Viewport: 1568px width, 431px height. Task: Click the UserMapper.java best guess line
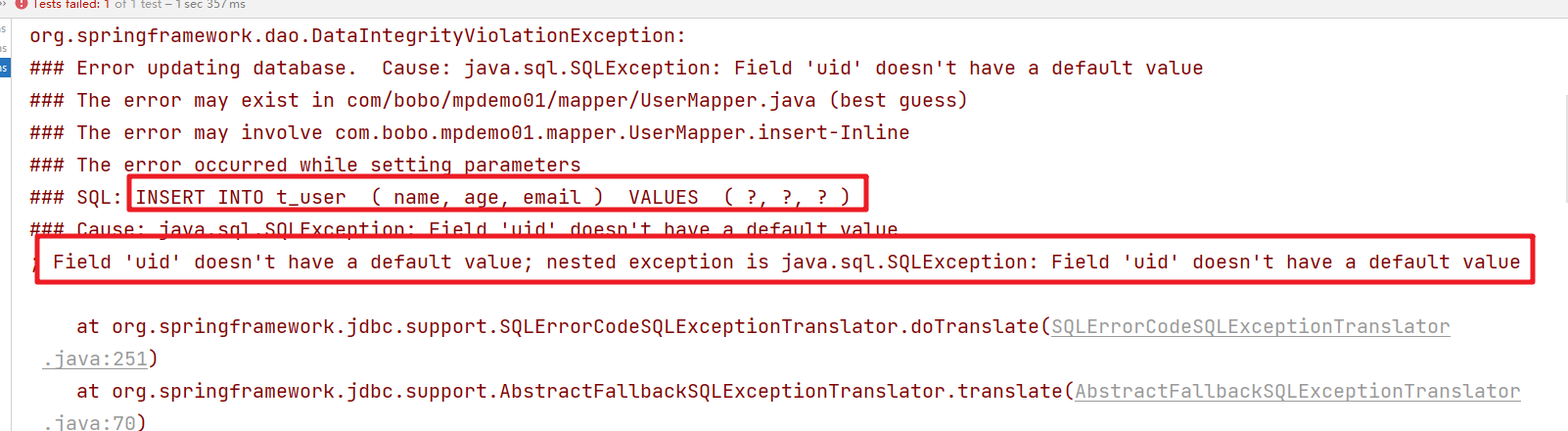(499, 101)
